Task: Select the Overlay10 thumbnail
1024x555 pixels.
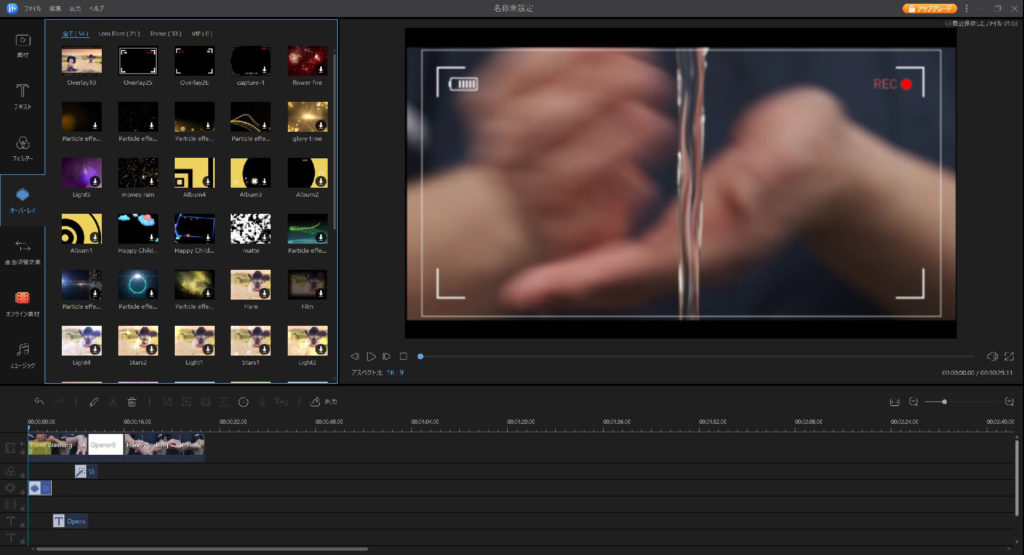Action: pyautogui.click(x=82, y=61)
